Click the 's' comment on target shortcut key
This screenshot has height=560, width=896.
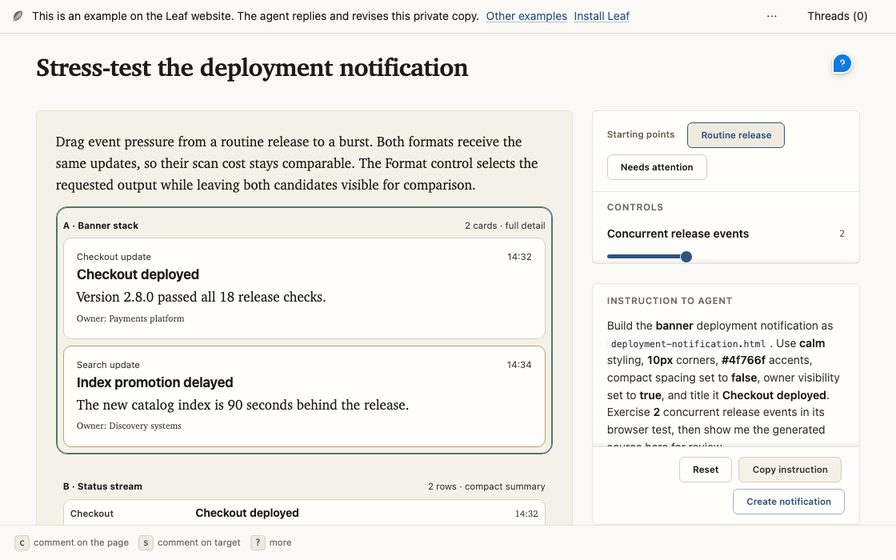[x=146, y=542]
